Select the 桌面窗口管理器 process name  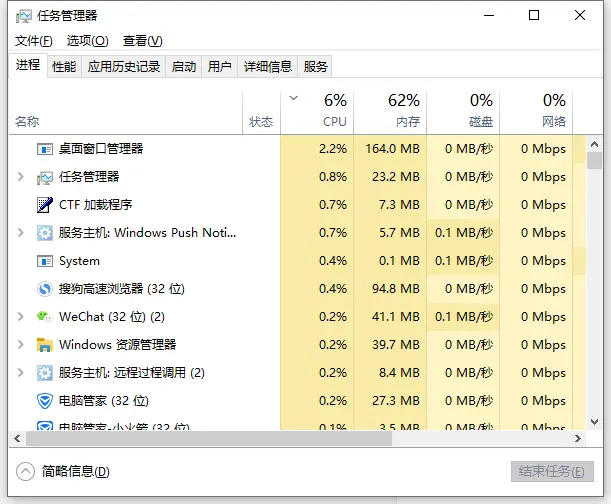[x=101, y=149]
